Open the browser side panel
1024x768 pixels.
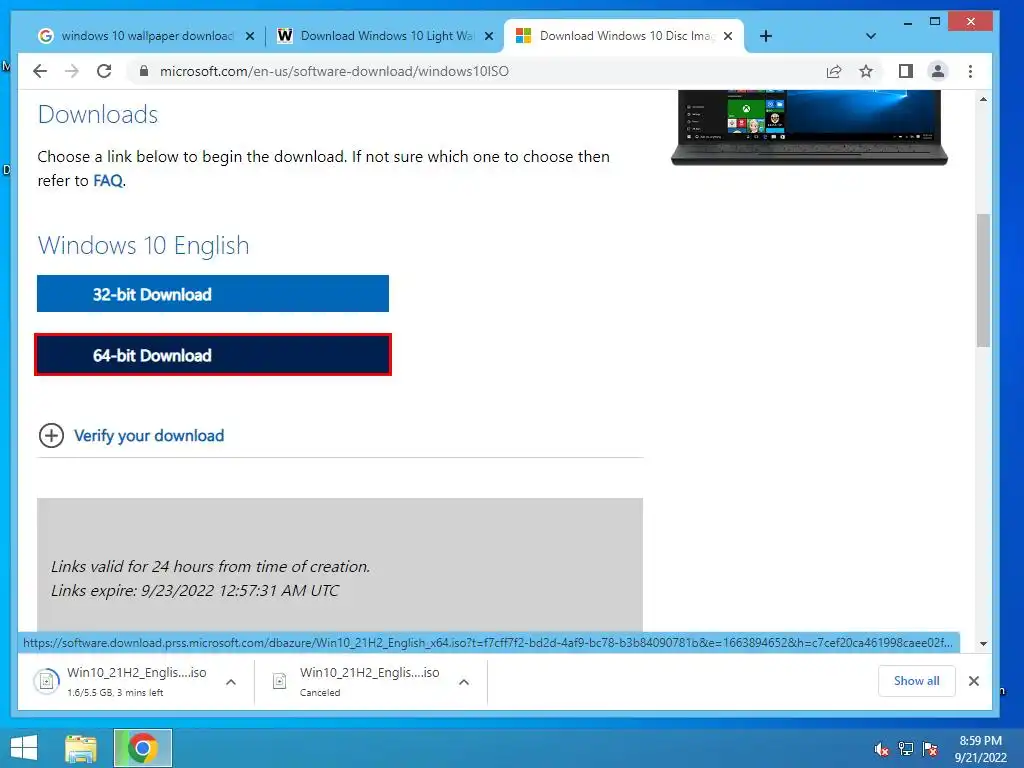pos(905,71)
